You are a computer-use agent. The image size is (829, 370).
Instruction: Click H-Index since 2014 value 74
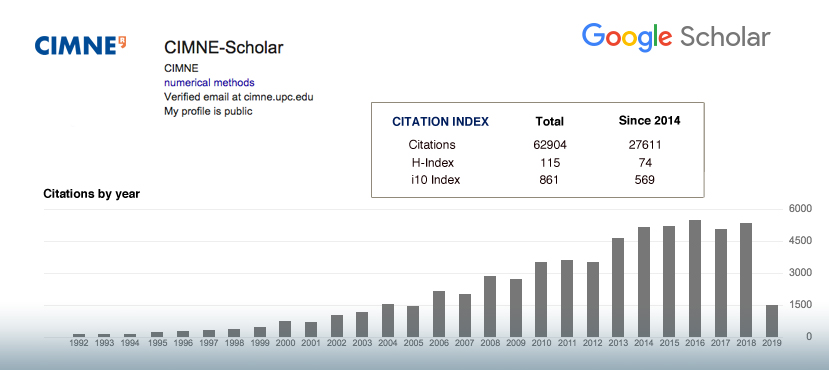point(645,163)
